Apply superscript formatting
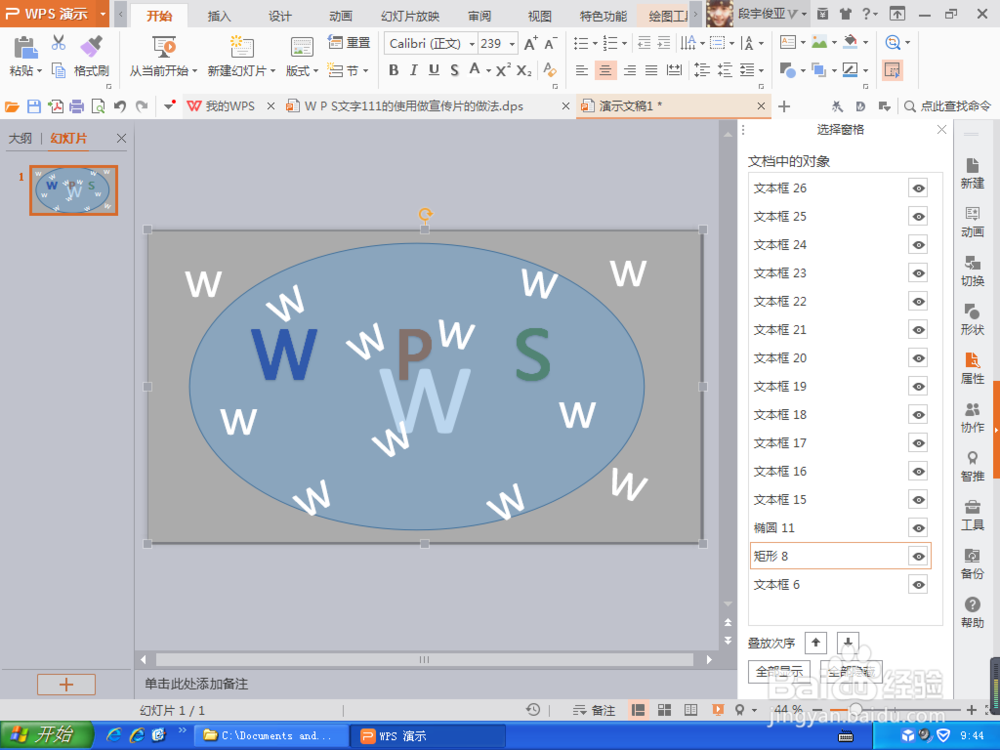 click(x=503, y=70)
